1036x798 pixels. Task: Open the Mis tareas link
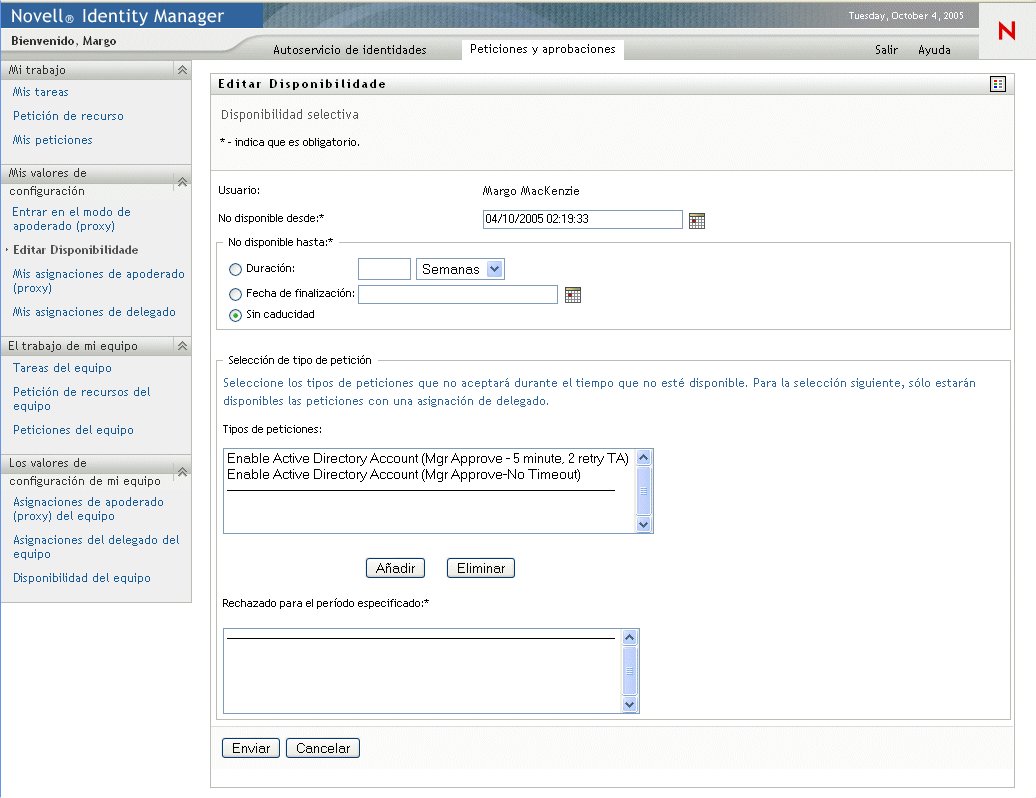pyautogui.click(x=41, y=92)
